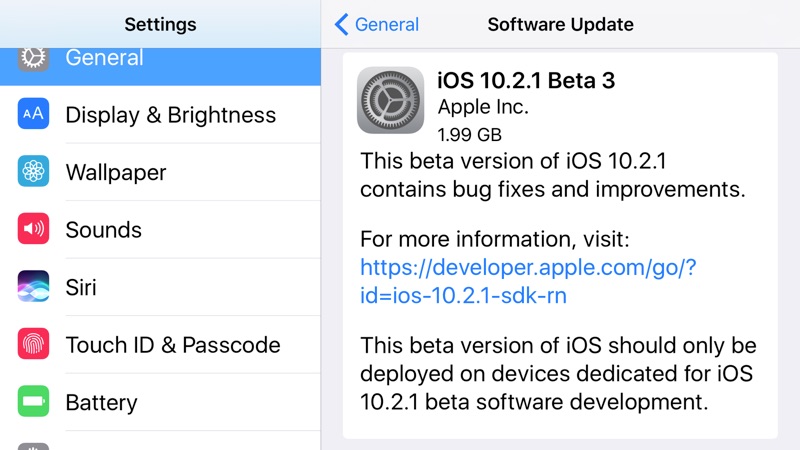Tap the General gear icon in sidebar
This screenshot has height=450, width=800.
tap(34, 58)
